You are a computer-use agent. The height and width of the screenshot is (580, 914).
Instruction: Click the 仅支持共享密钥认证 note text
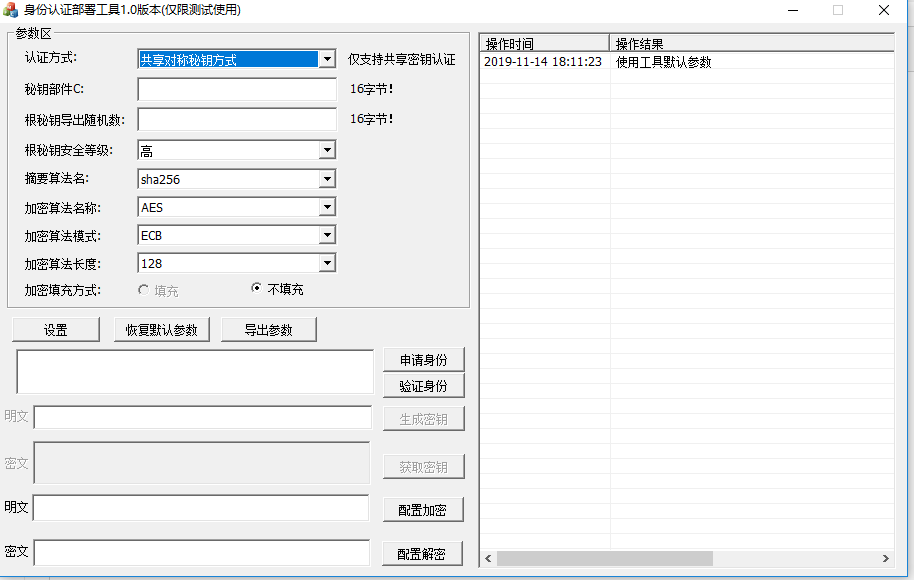(402, 59)
